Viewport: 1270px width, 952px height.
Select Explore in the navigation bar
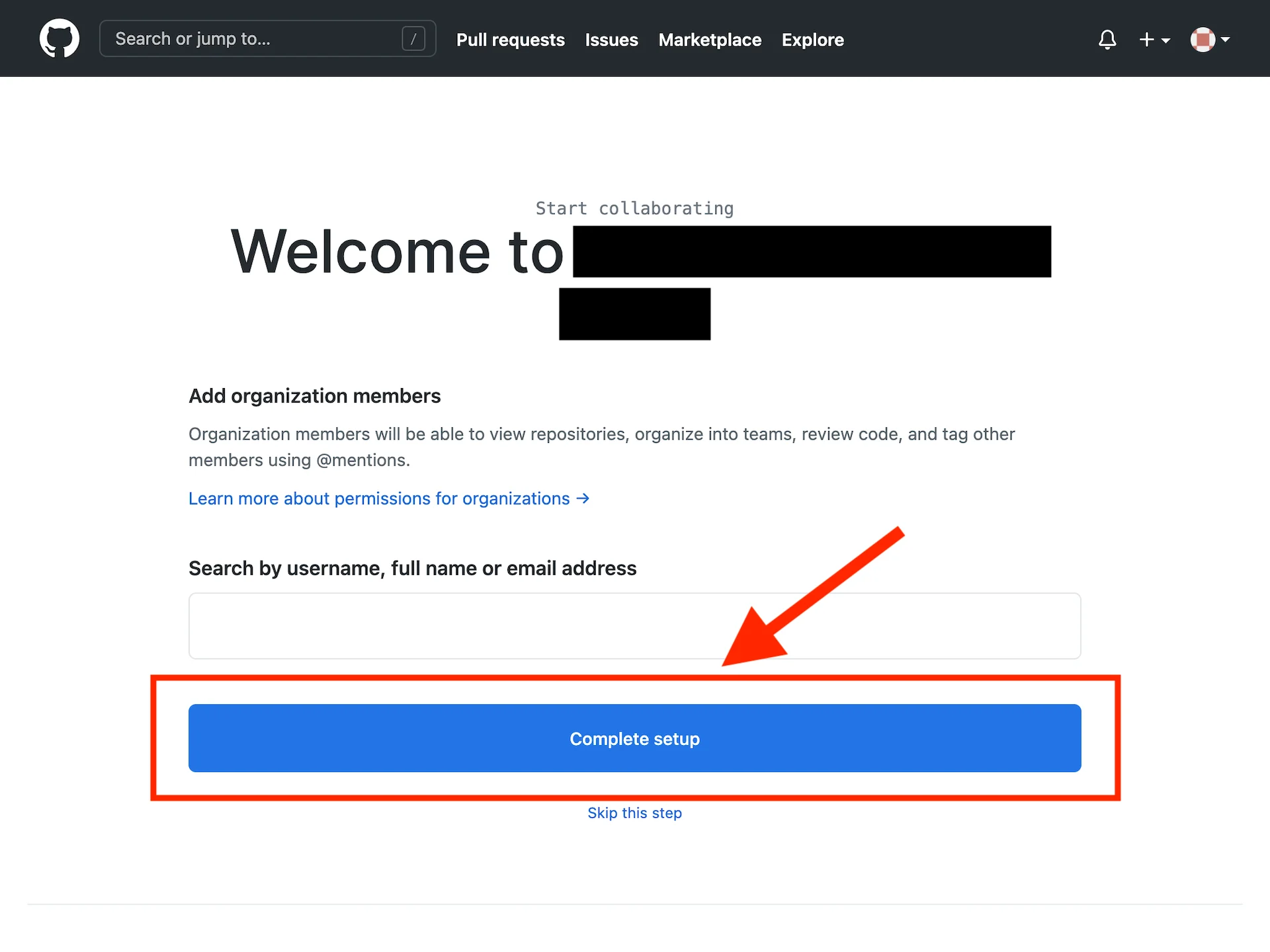812,40
